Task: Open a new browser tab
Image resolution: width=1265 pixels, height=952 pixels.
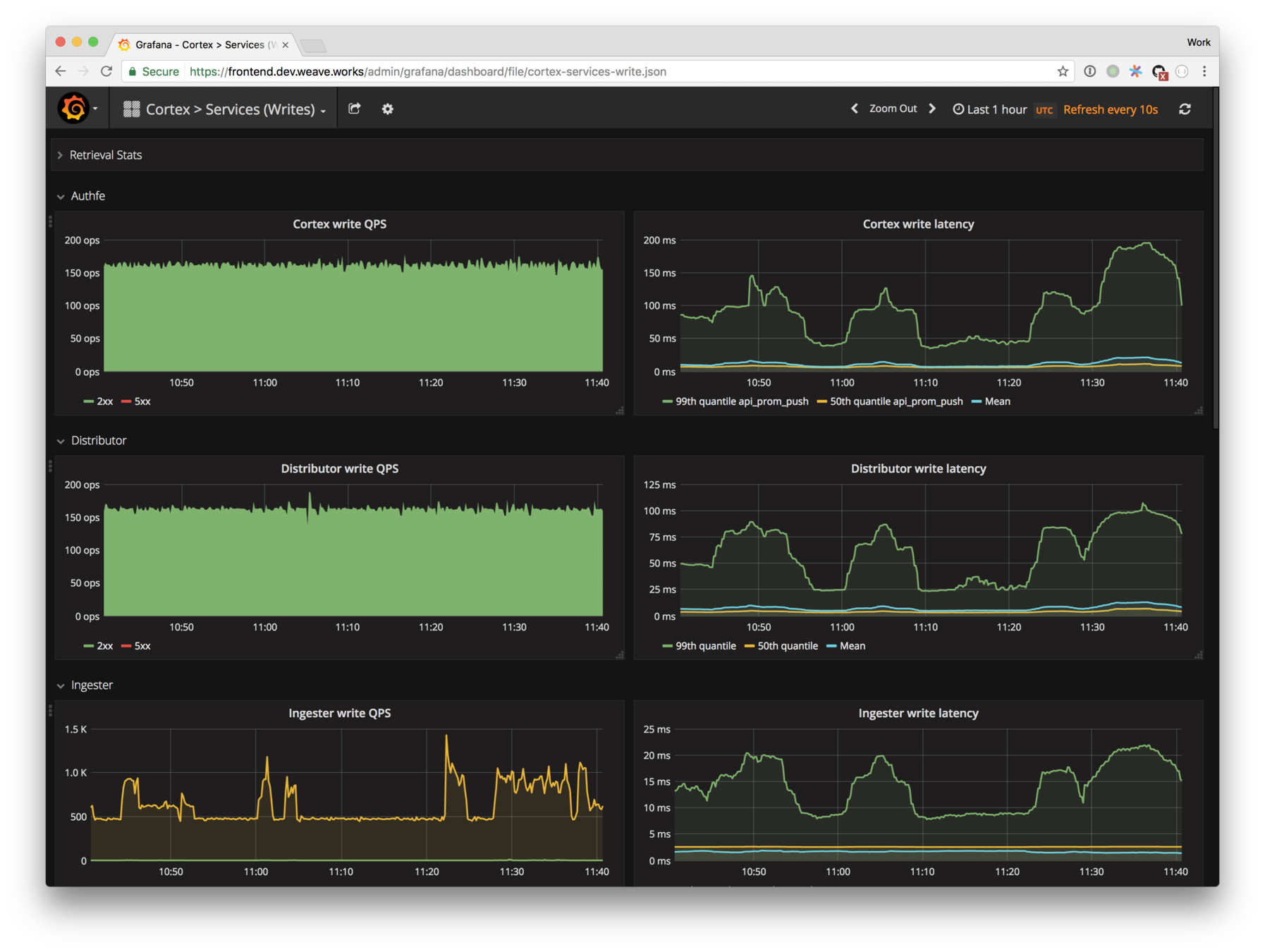Action: click(x=314, y=46)
